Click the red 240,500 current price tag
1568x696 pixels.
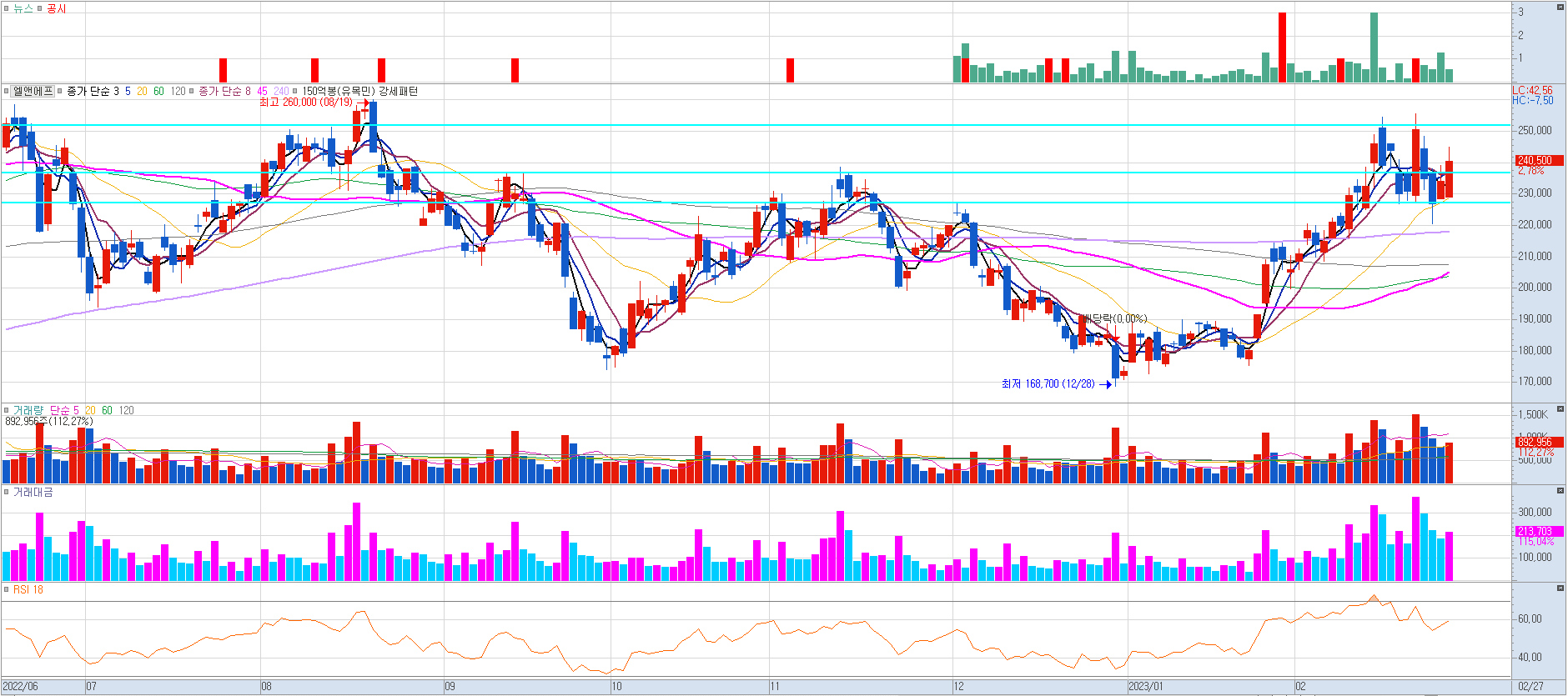(1539, 160)
